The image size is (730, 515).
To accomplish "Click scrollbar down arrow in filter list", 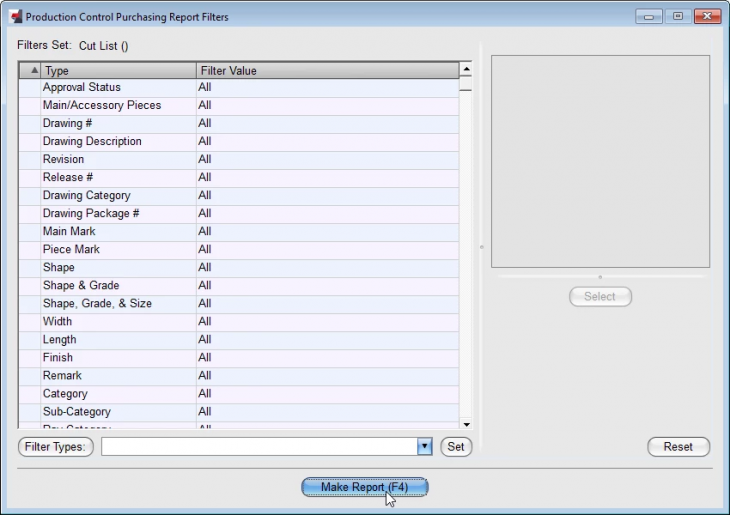I will coord(466,424).
